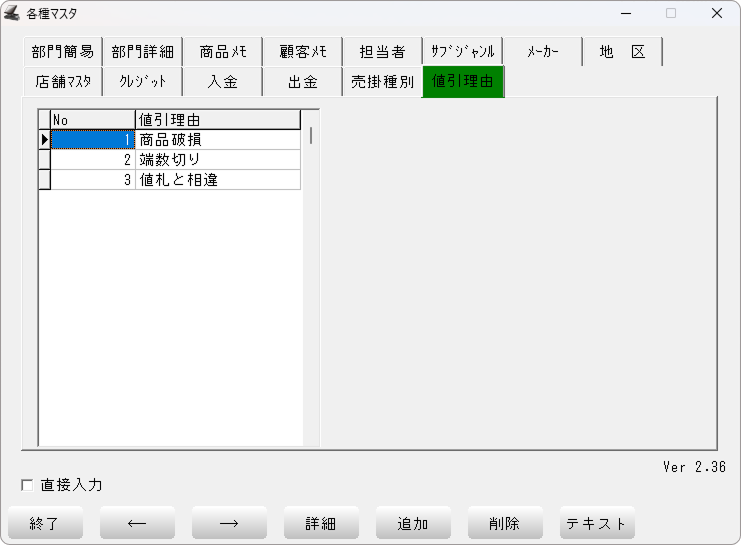Switch to the 部門簡易 tab
The height and width of the screenshot is (545, 741).
62,52
